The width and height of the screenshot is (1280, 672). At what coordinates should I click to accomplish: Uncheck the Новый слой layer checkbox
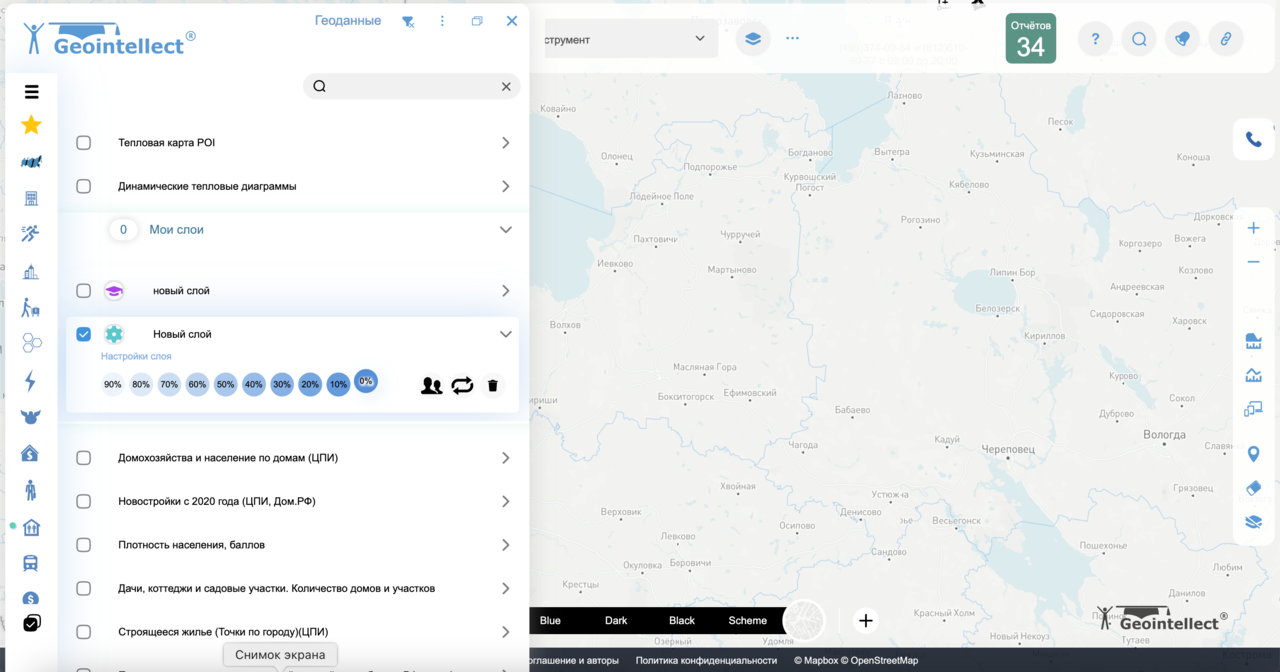pyautogui.click(x=83, y=334)
